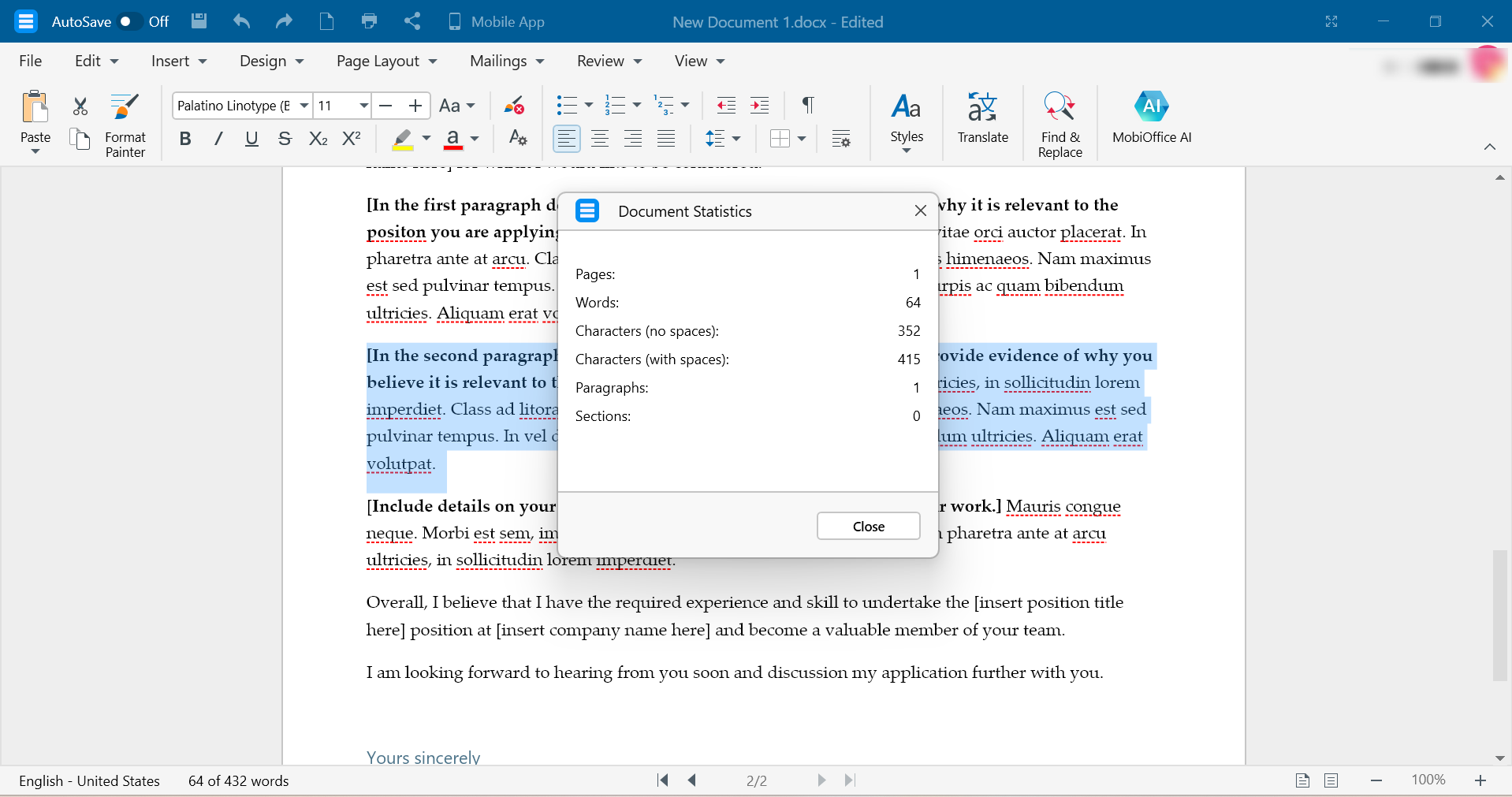Align text to the right
1512x797 pixels.
[633, 139]
